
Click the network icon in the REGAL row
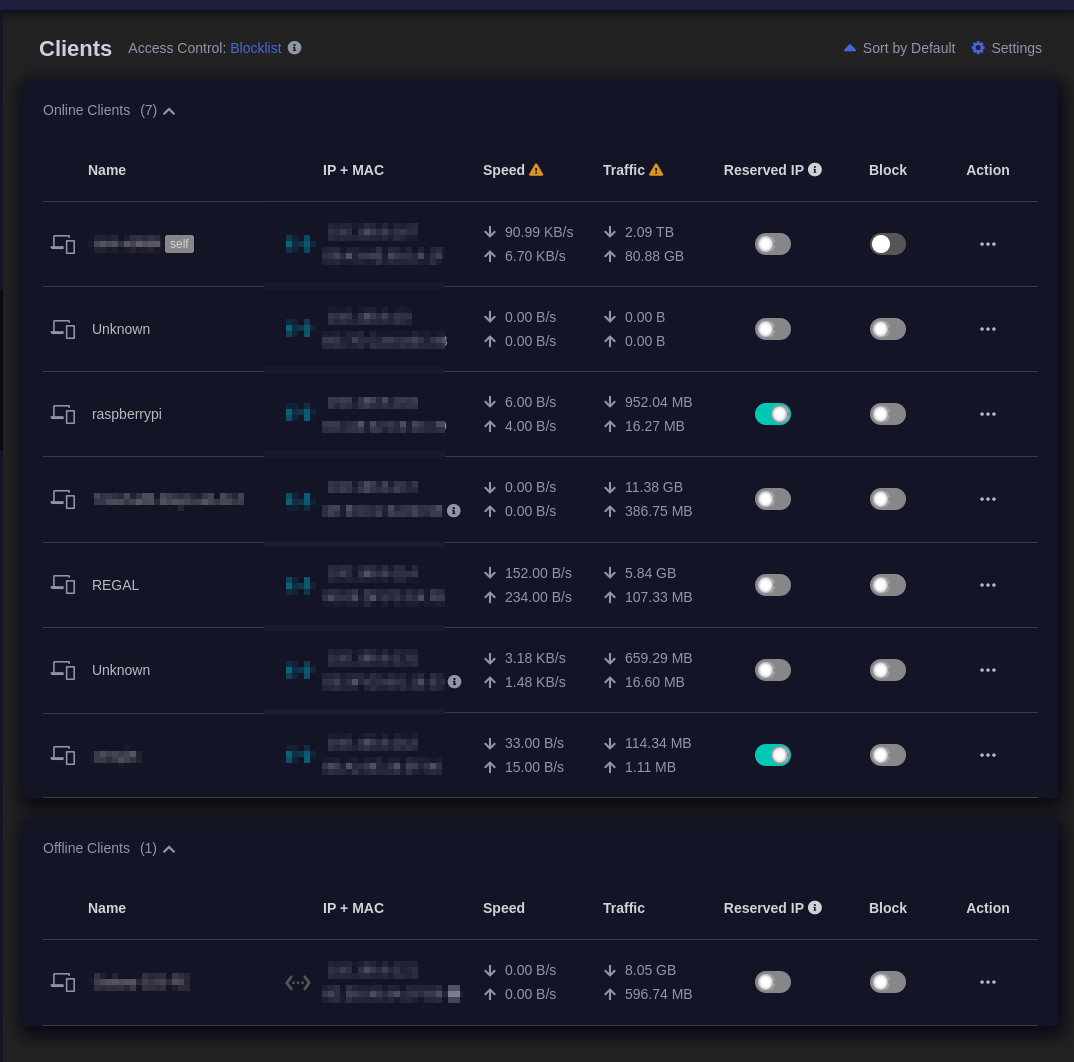(x=299, y=584)
